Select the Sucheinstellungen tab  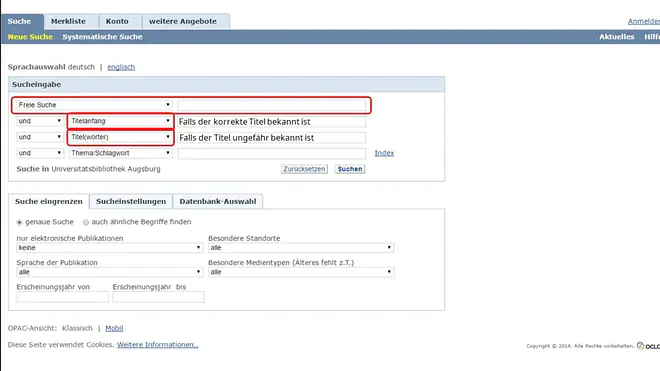point(131,201)
